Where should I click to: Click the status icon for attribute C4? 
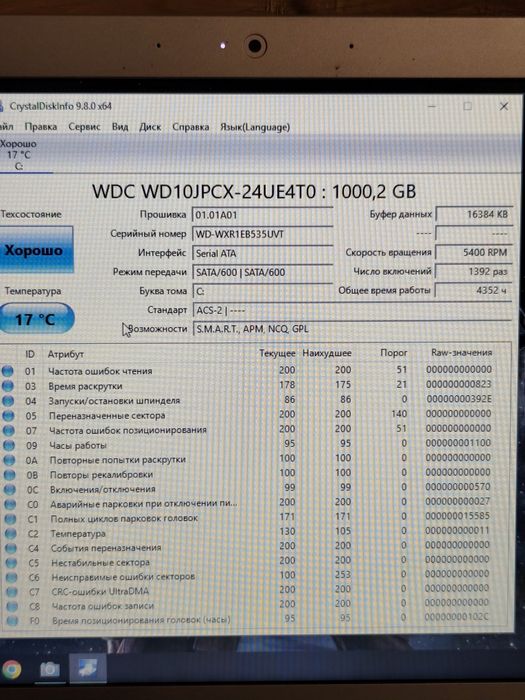[x=11, y=548]
